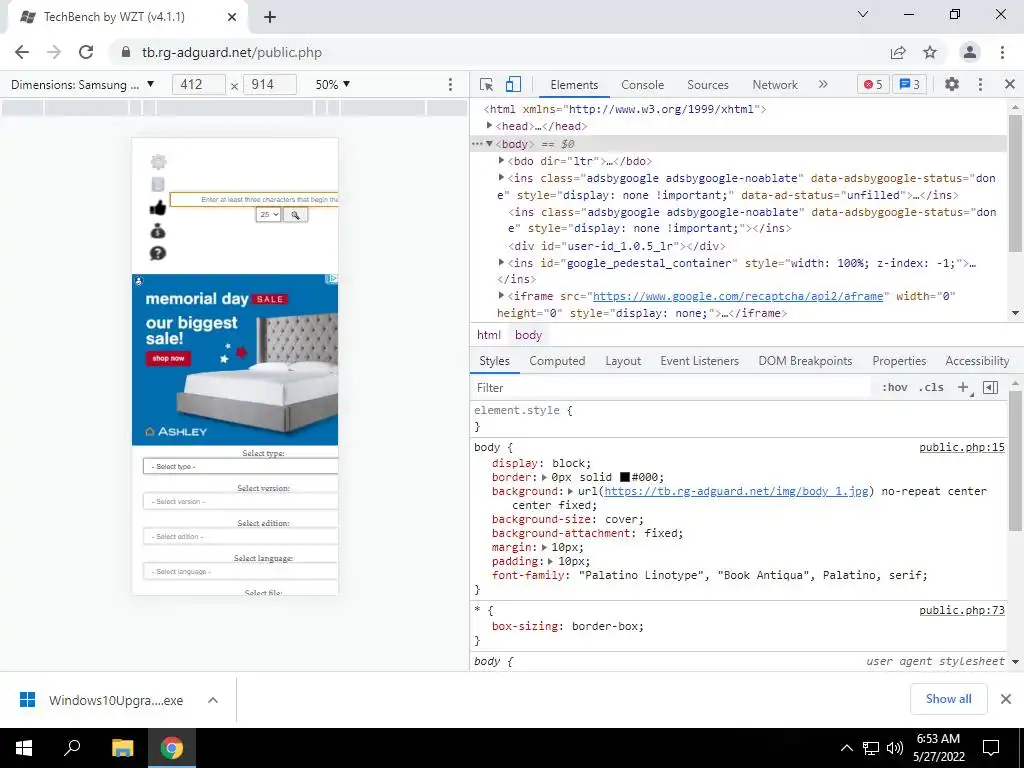Click the gear icon in the emulated page
This screenshot has width=1024, height=768.
coord(158,161)
